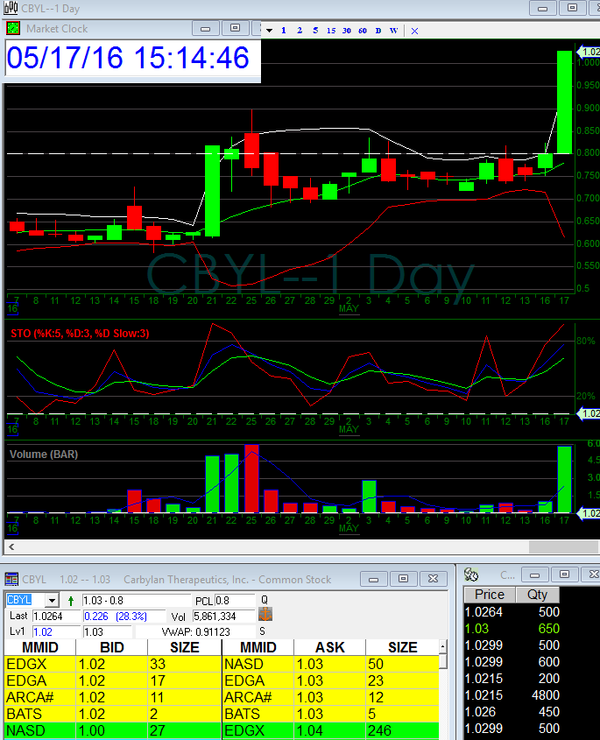
Task: Click the X icon in chart interval toolbar
Action: point(414,31)
